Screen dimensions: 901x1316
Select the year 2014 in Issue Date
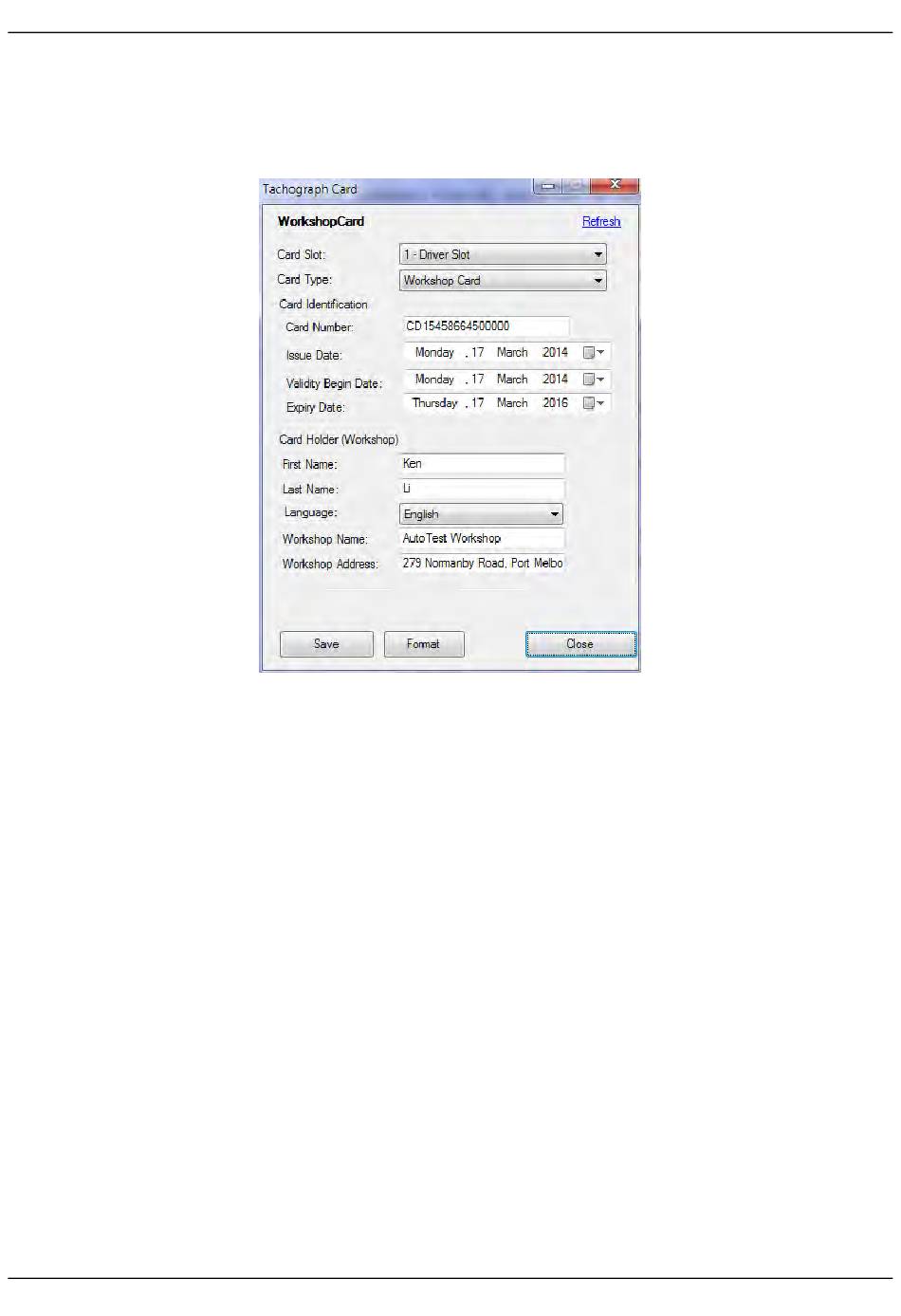click(555, 353)
